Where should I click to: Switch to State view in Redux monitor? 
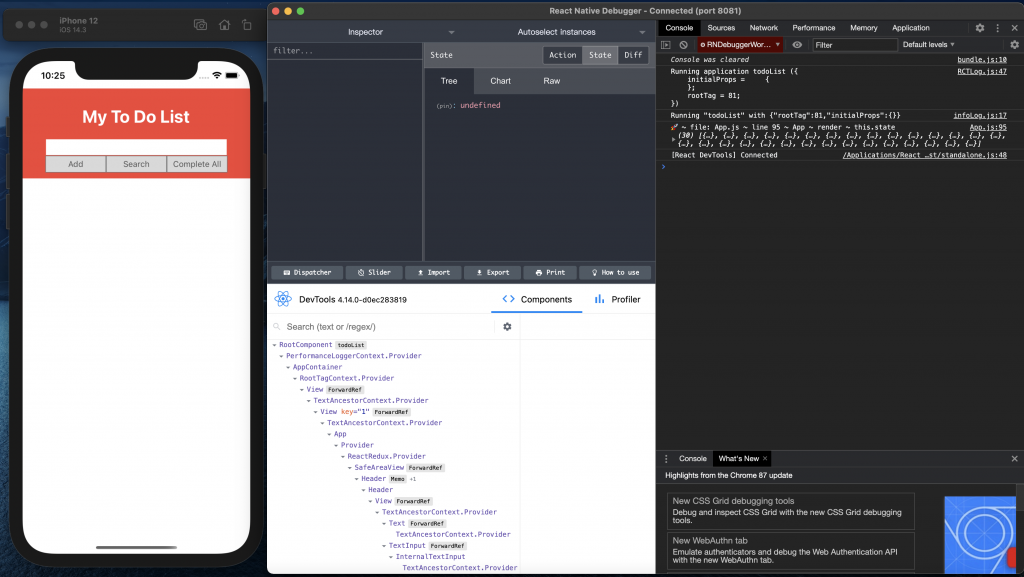click(600, 55)
